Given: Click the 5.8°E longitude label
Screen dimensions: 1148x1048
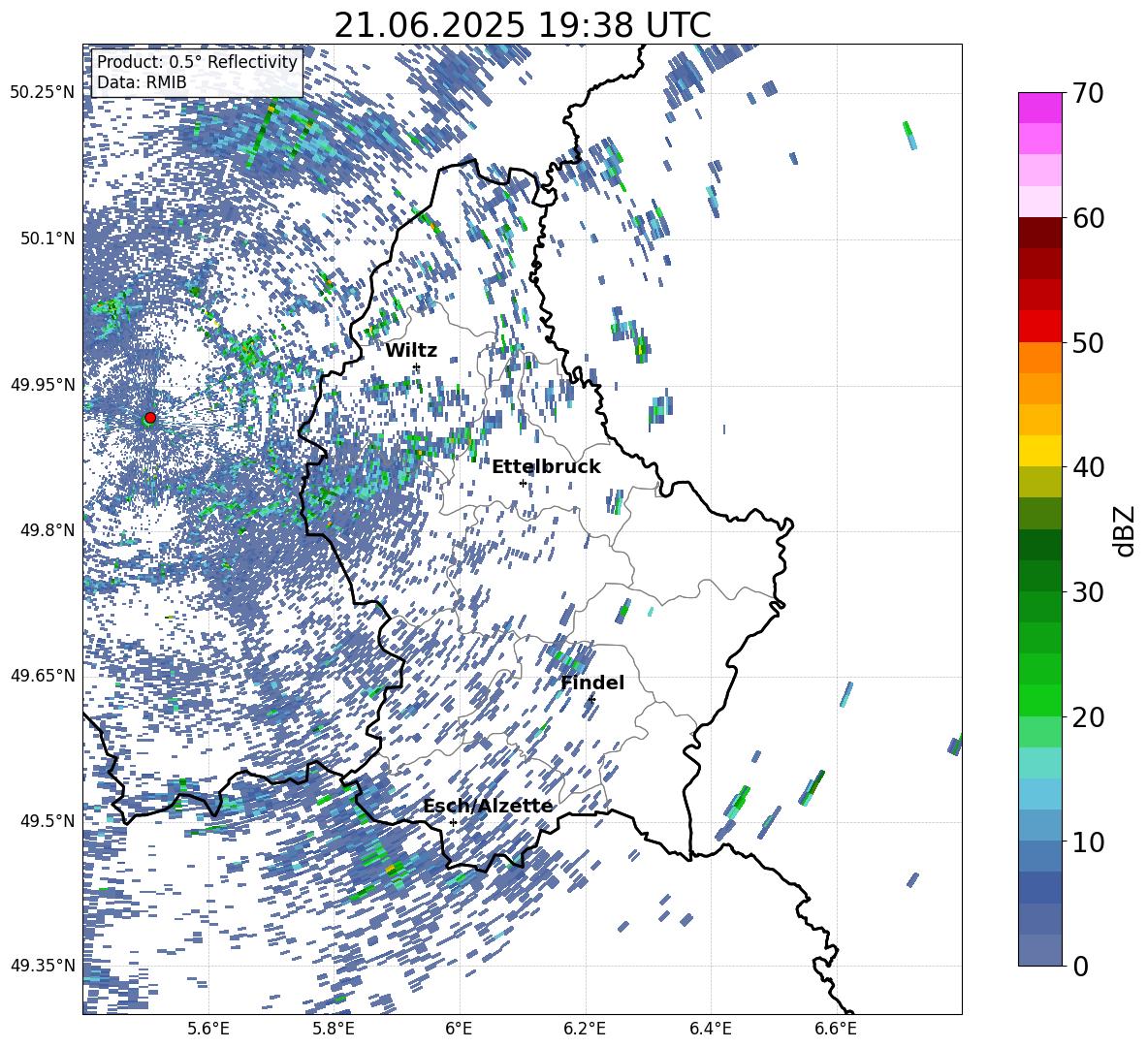Looking at the screenshot, I should (334, 1029).
